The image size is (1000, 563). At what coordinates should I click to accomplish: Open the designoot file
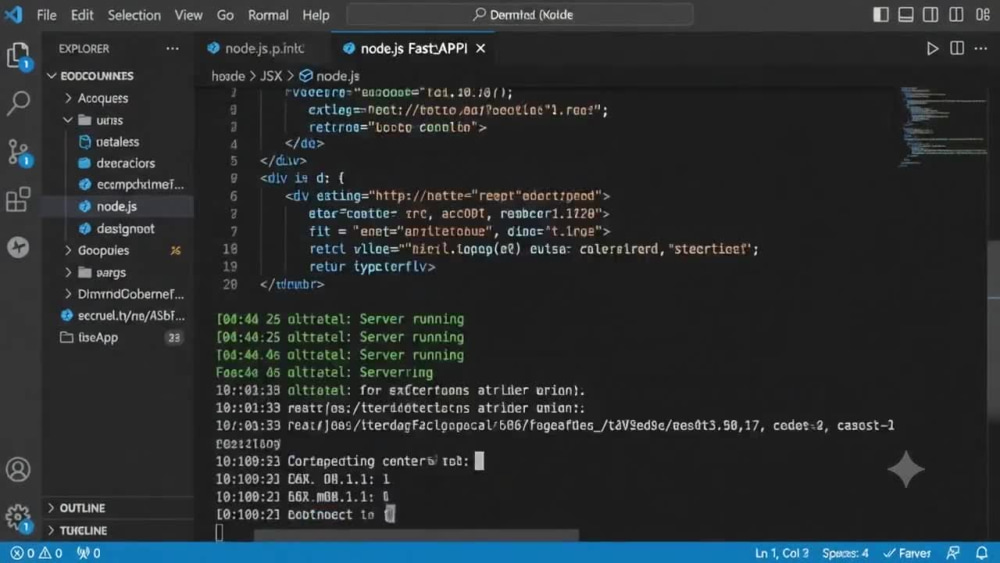[x=125, y=228]
